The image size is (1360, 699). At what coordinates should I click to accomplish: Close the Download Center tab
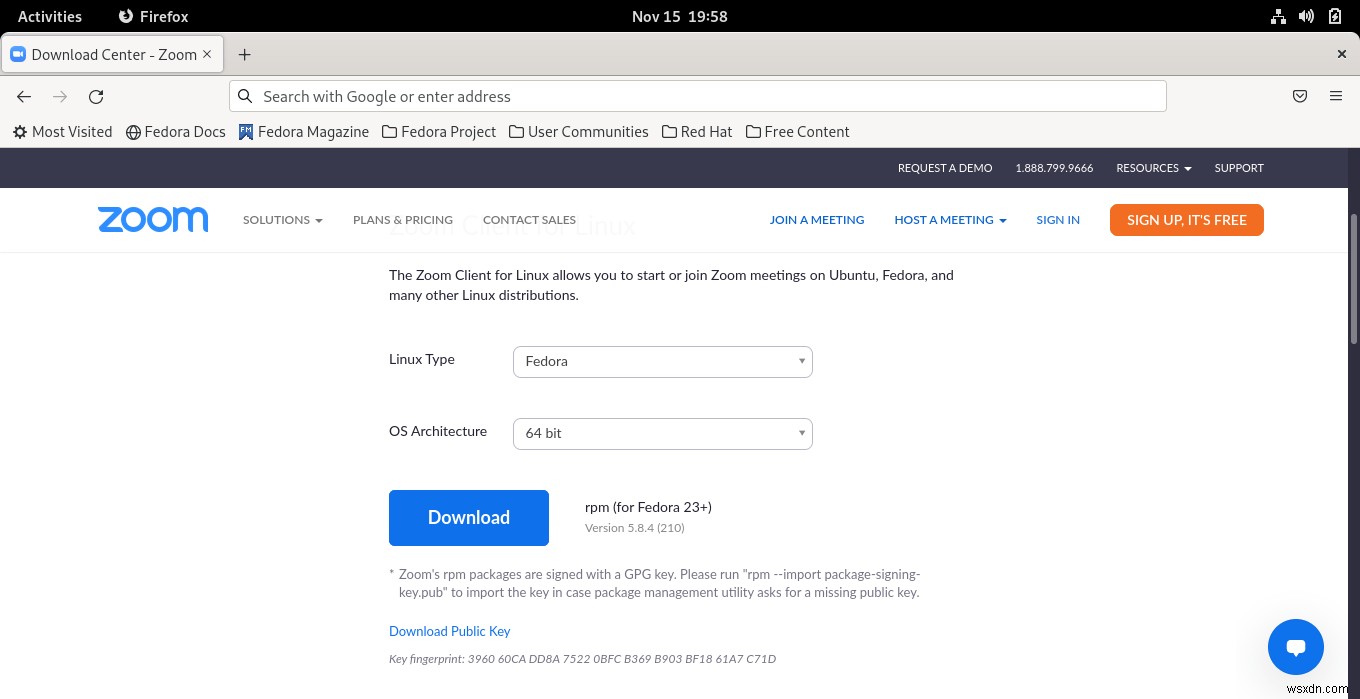coord(208,55)
